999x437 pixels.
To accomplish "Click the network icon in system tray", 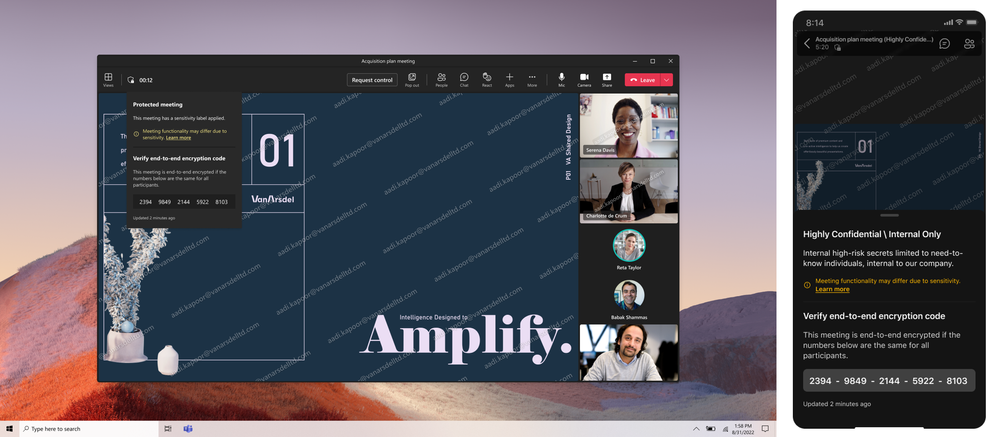I will [724, 429].
